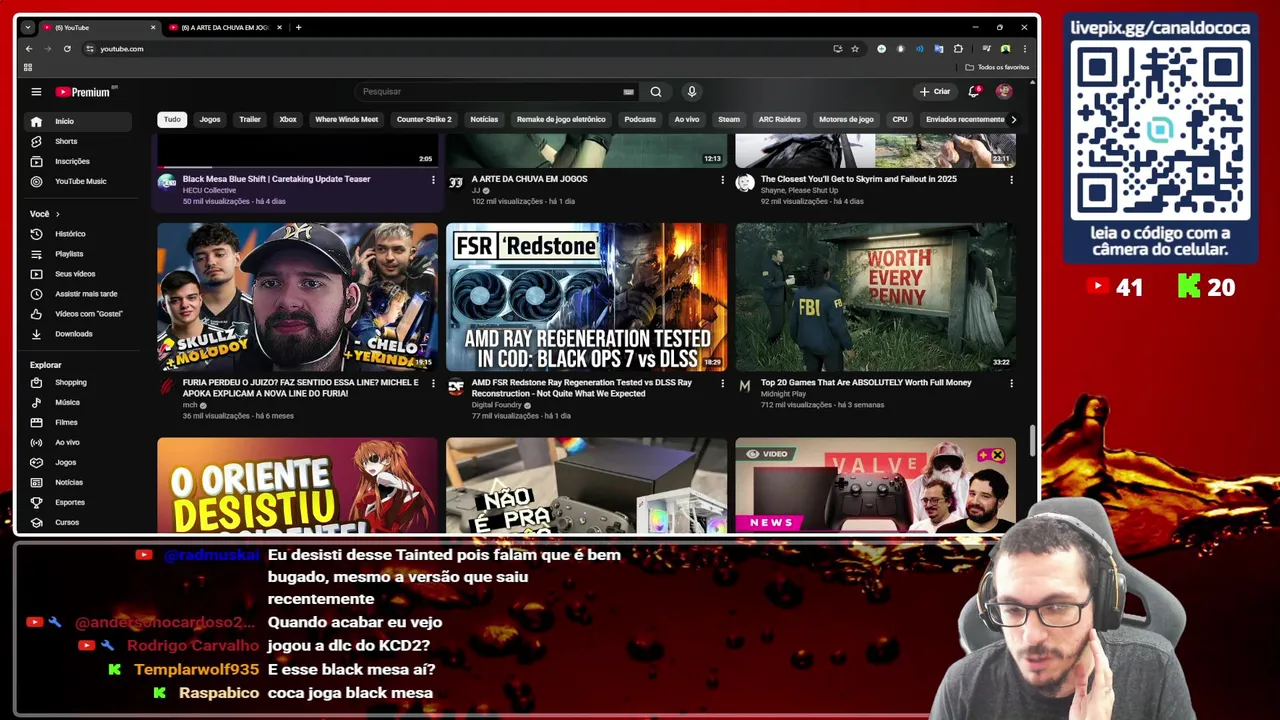Click the on-screen keyboard icon in search box
The width and height of the screenshot is (1280, 720).
[628, 92]
